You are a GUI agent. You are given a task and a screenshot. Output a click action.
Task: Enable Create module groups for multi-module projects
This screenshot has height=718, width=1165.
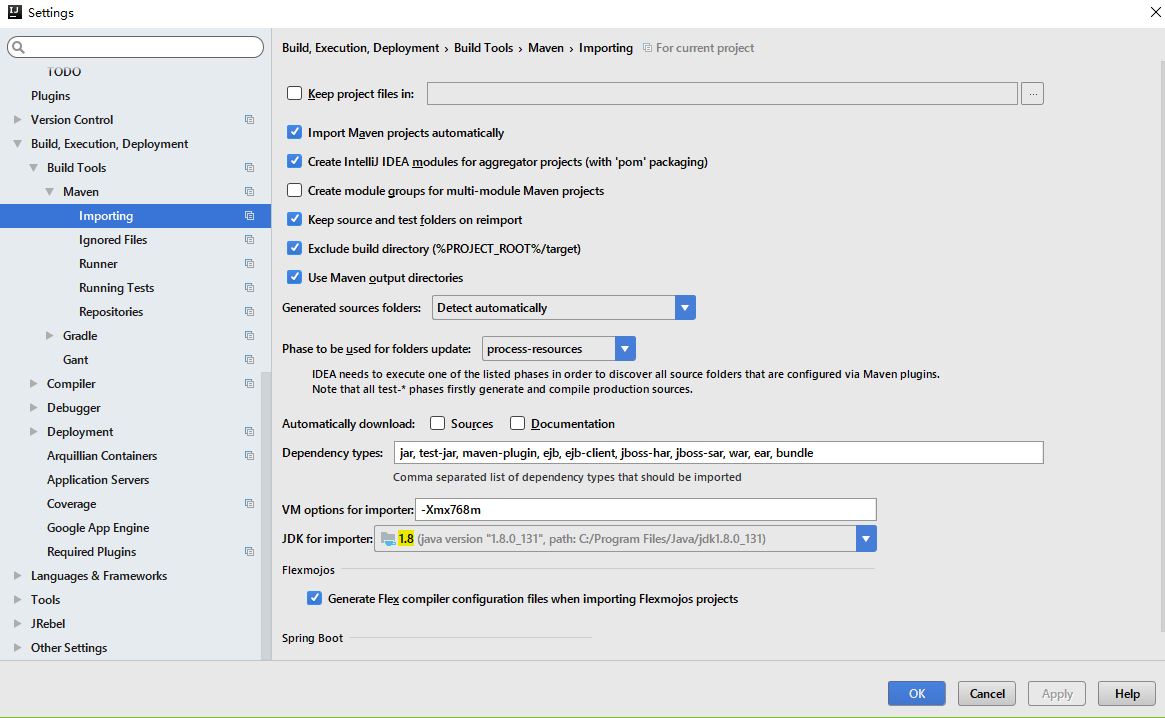[x=294, y=190]
